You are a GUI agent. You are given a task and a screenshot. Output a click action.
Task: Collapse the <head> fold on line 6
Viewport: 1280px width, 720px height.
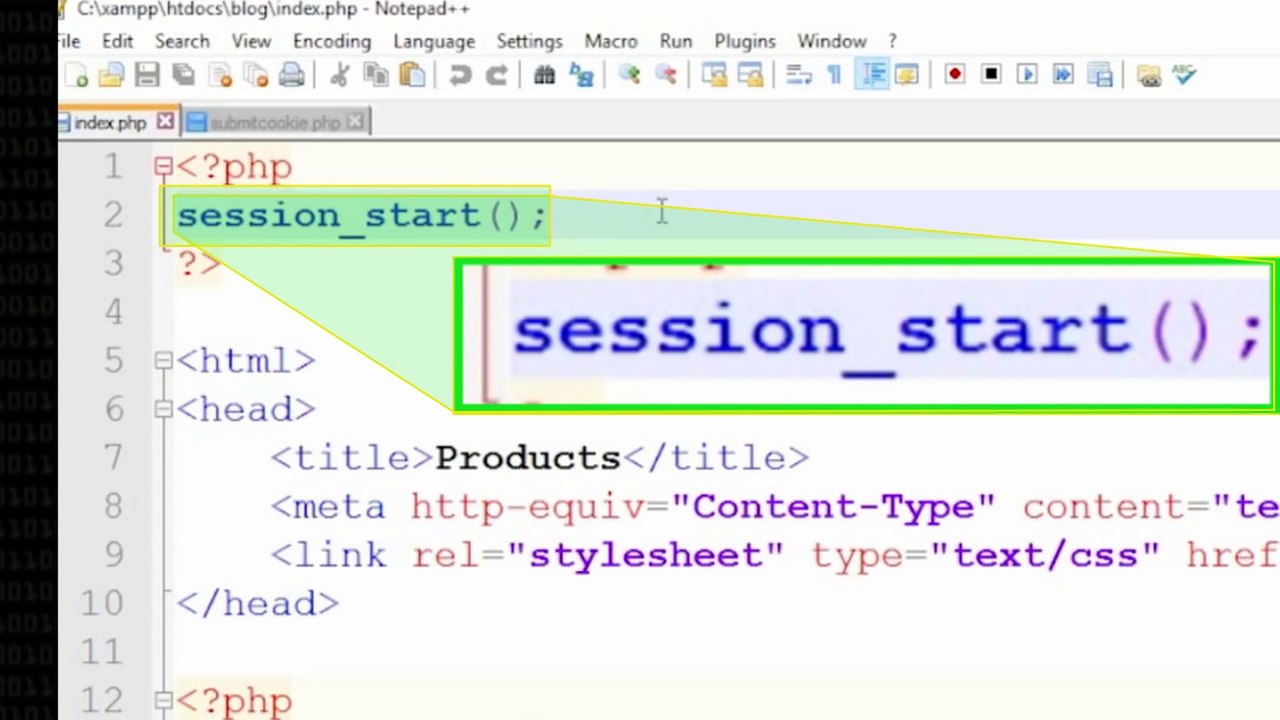(163, 409)
